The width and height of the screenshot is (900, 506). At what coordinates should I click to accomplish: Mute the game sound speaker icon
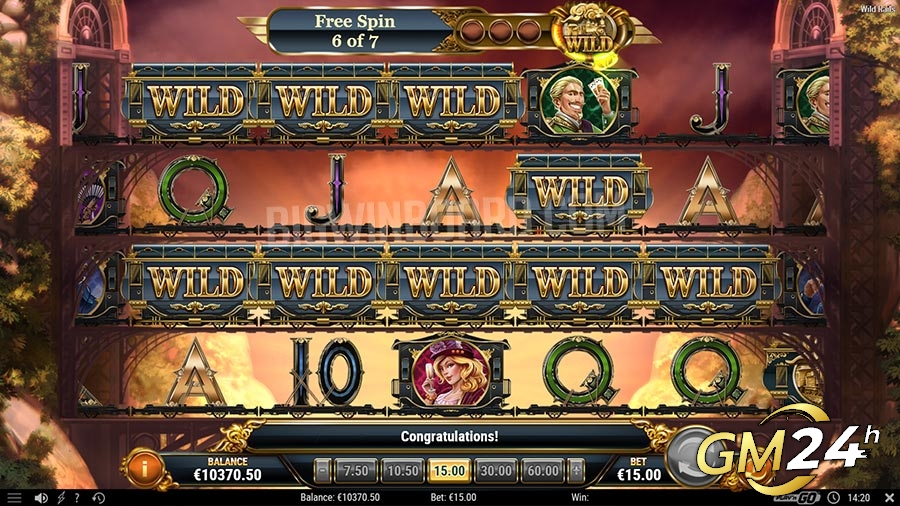click(41, 498)
